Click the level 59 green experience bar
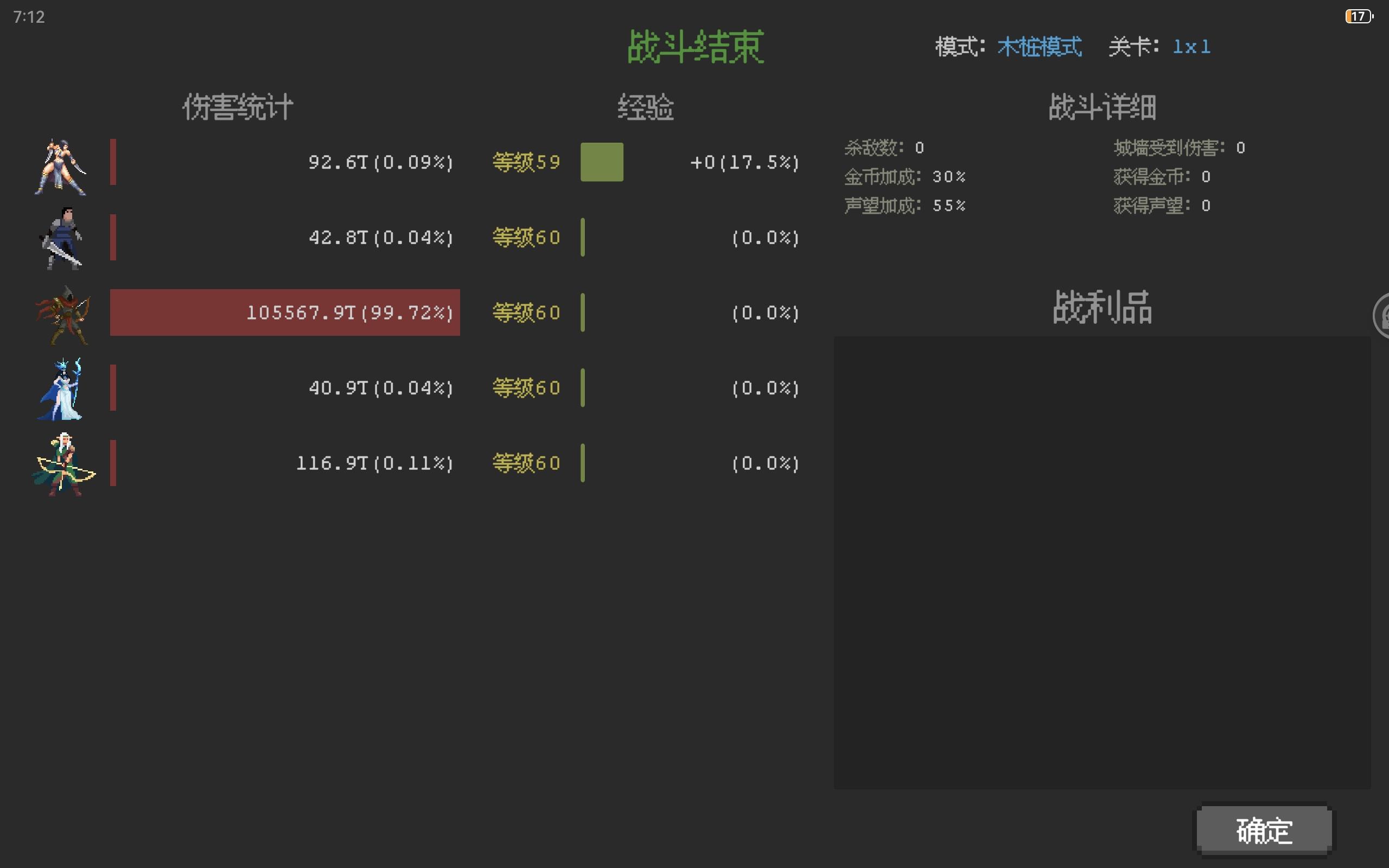1389x868 pixels. tap(602, 162)
